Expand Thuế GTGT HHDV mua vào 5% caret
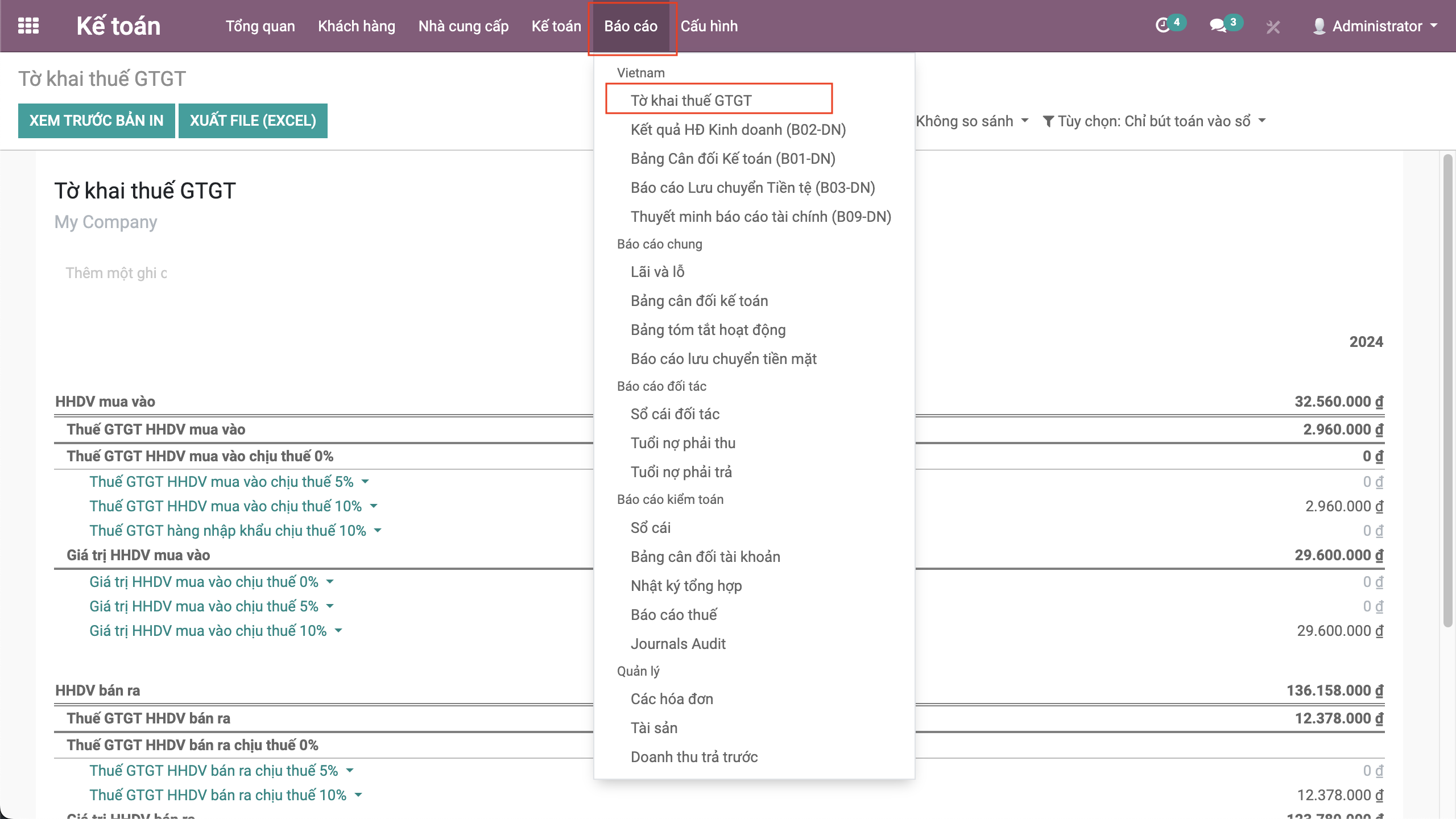This screenshot has height=819, width=1456. (x=365, y=482)
